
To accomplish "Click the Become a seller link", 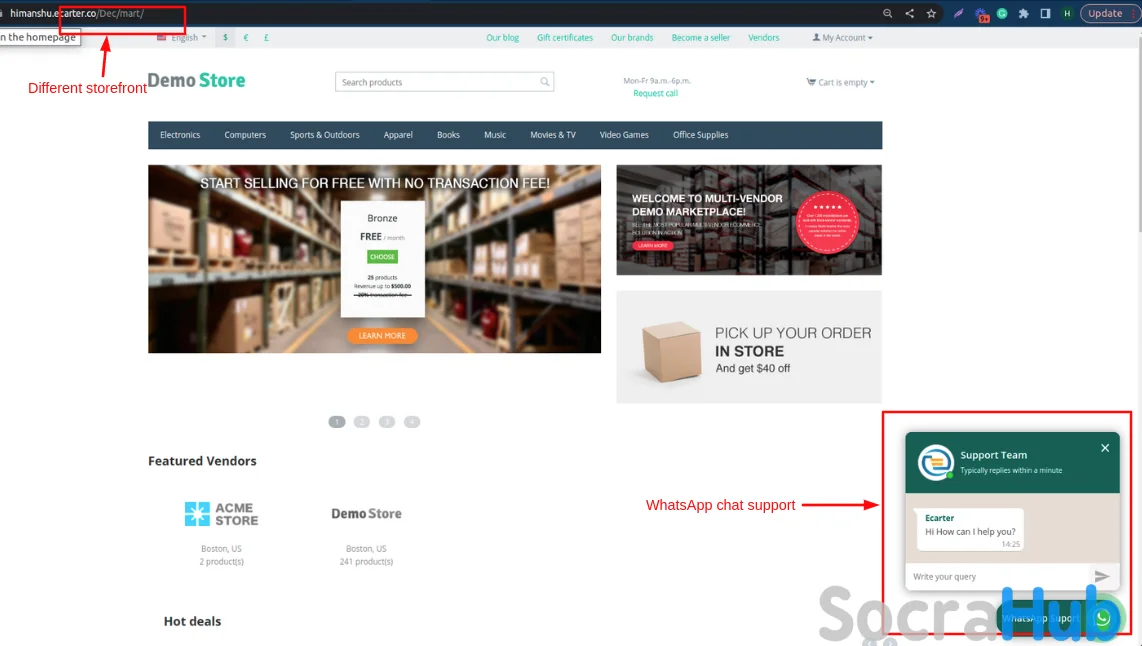I will point(701,38).
